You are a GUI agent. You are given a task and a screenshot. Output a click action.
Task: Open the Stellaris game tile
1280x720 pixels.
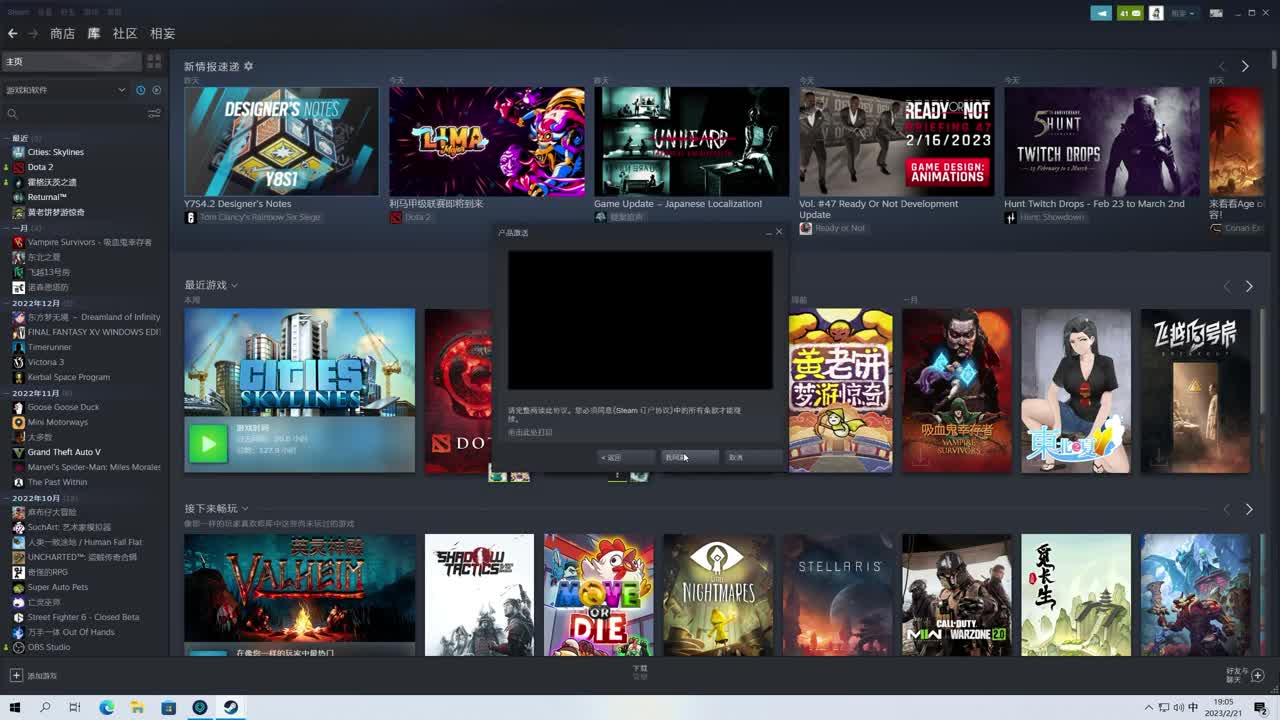(837, 595)
